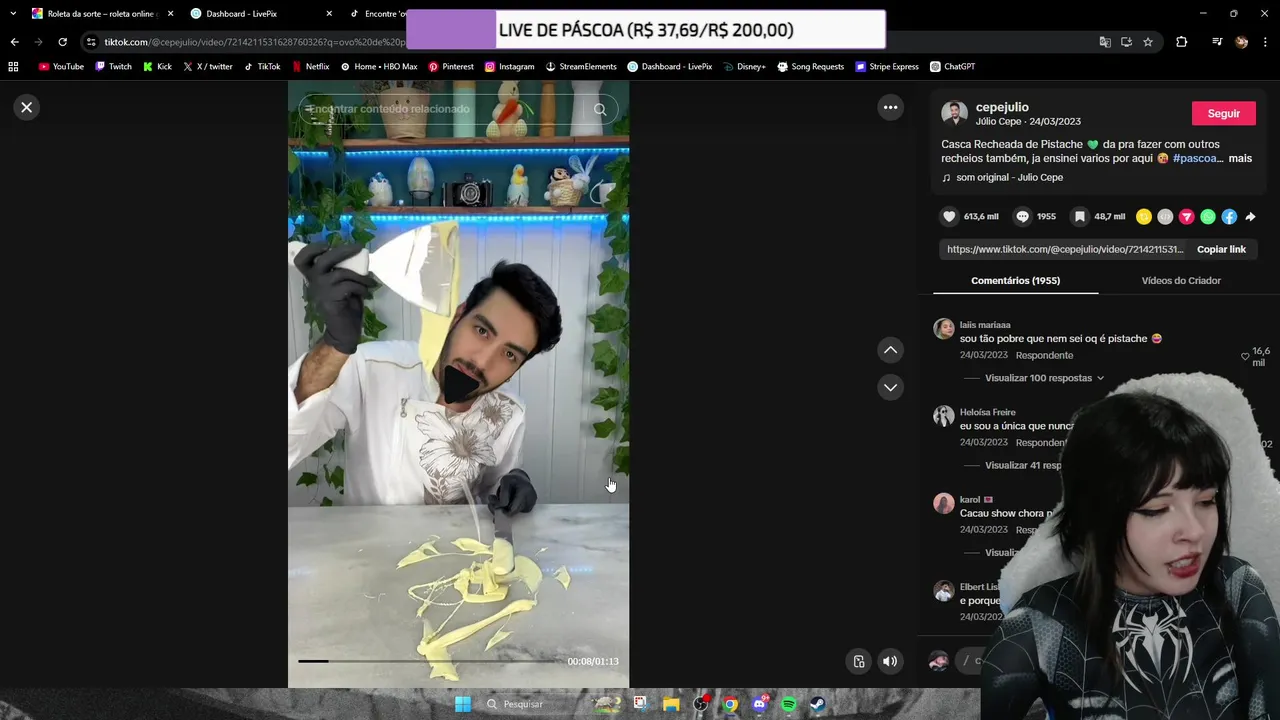Screen dimensions: 1280x720
Task: Open the Stripe Express bookmark
Action: click(x=887, y=67)
